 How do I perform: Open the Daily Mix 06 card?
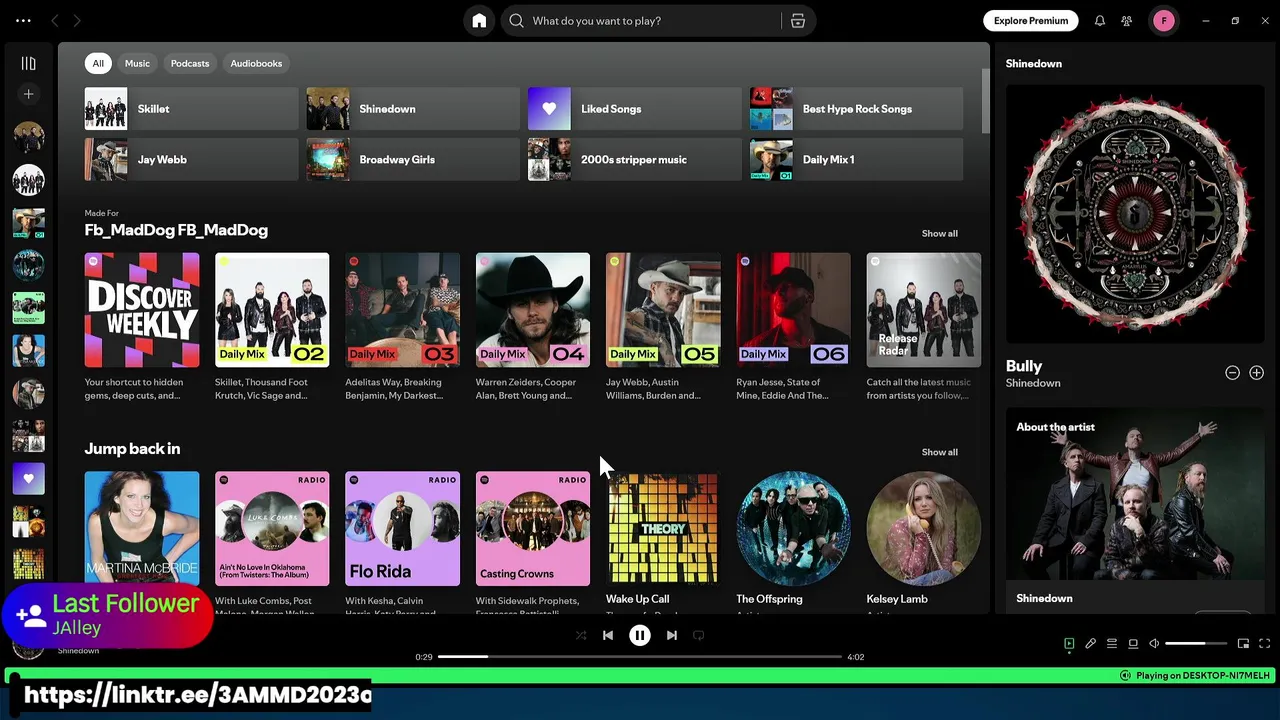(793, 326)
